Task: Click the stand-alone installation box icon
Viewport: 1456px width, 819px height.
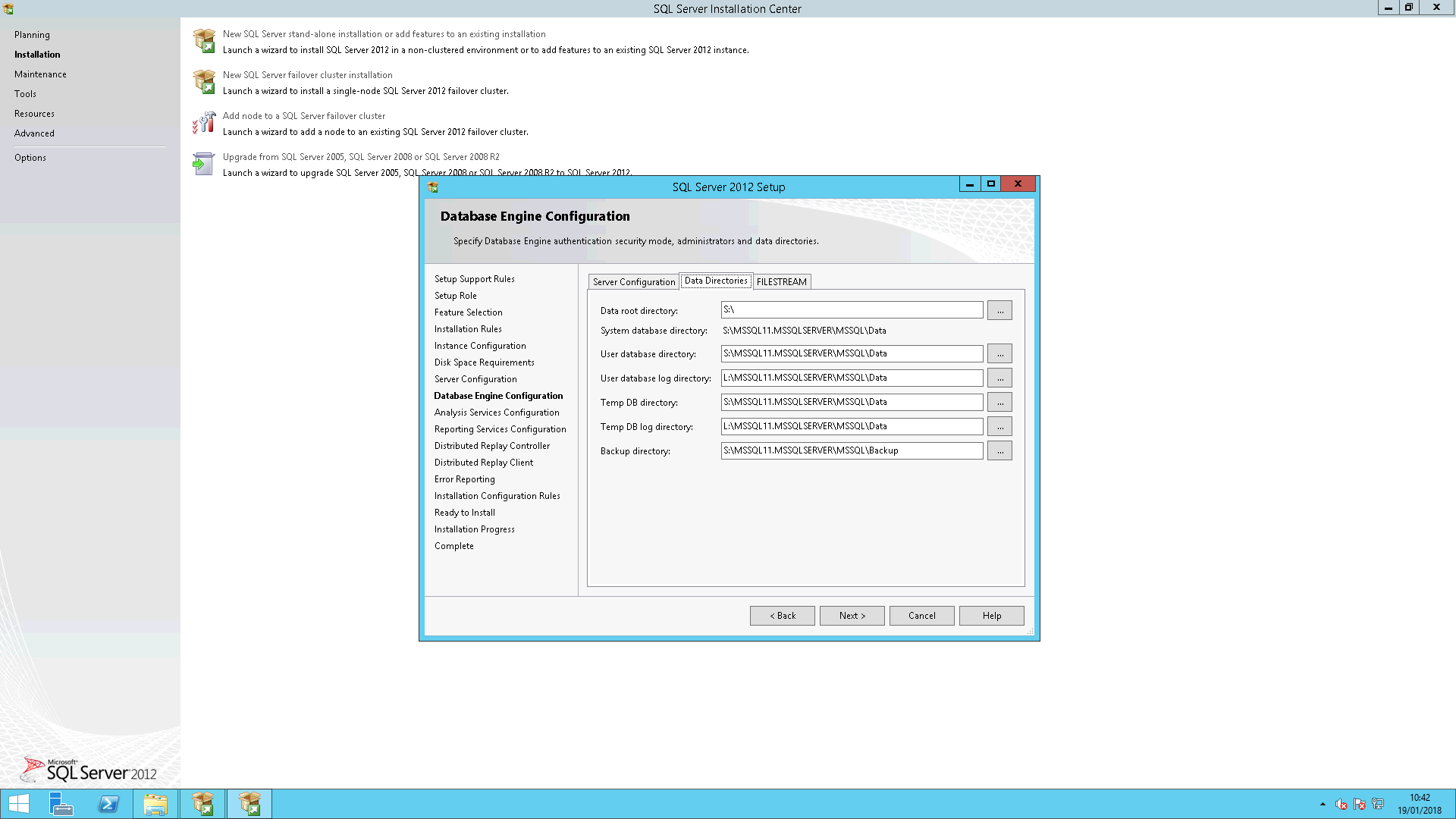Action: (204, 41)
